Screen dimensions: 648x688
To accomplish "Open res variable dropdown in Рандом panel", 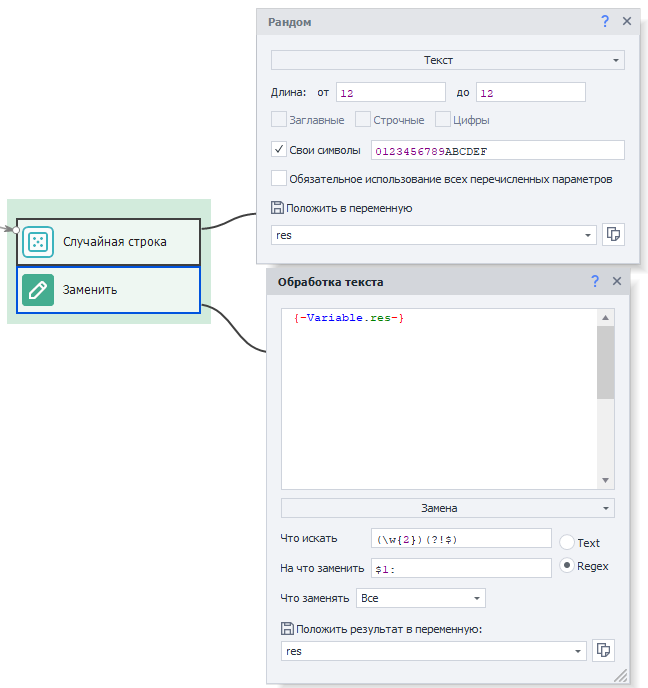I will click(x=588, y=235).
